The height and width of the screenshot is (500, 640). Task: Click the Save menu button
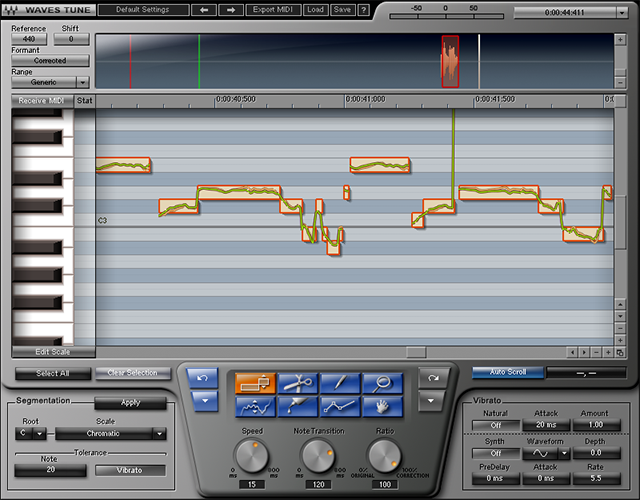coord(342,10)
